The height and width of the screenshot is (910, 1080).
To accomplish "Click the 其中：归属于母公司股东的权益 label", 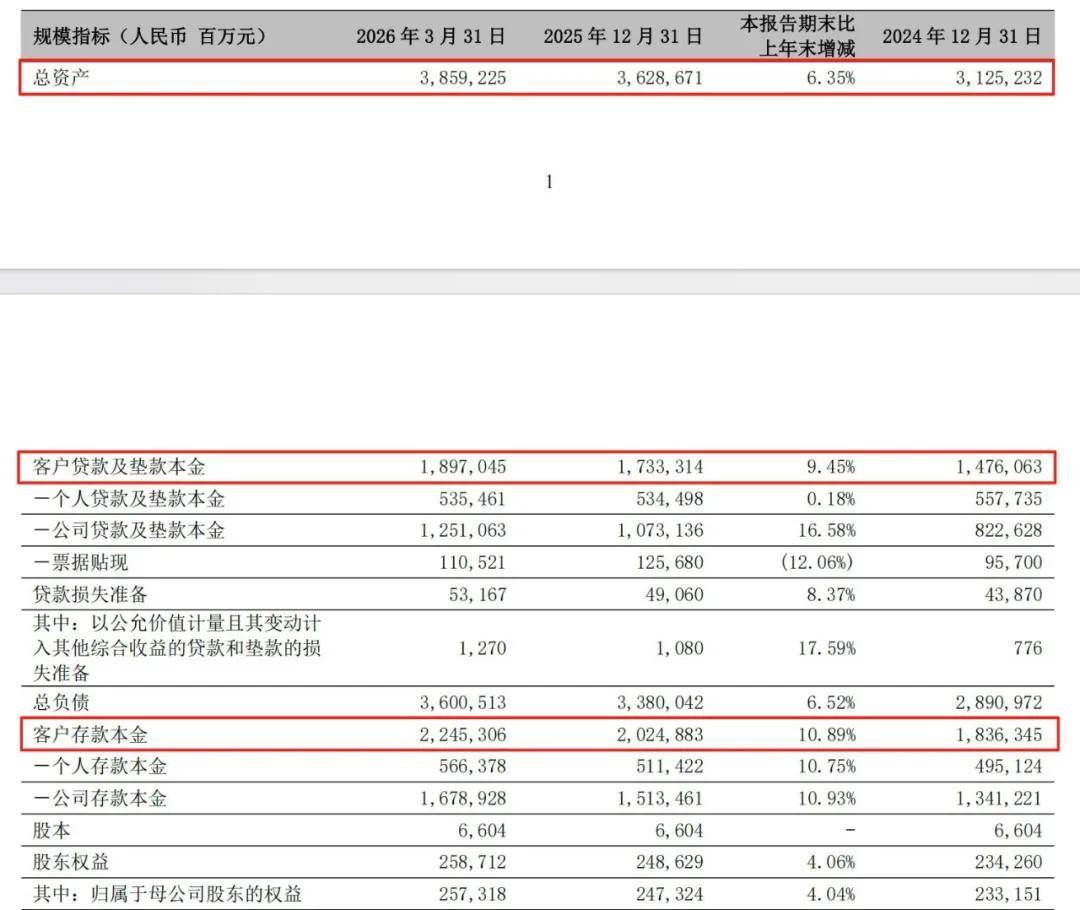I will click(167, 893).
